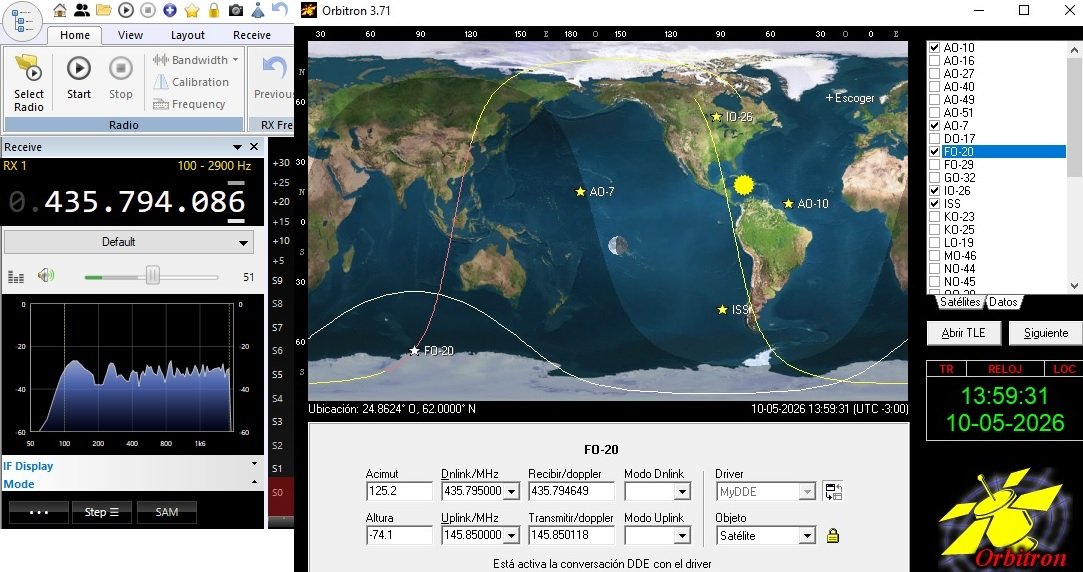Click the Siguiente button
The width and height of the screenshot is (1083, 572).
(1046, 333)
